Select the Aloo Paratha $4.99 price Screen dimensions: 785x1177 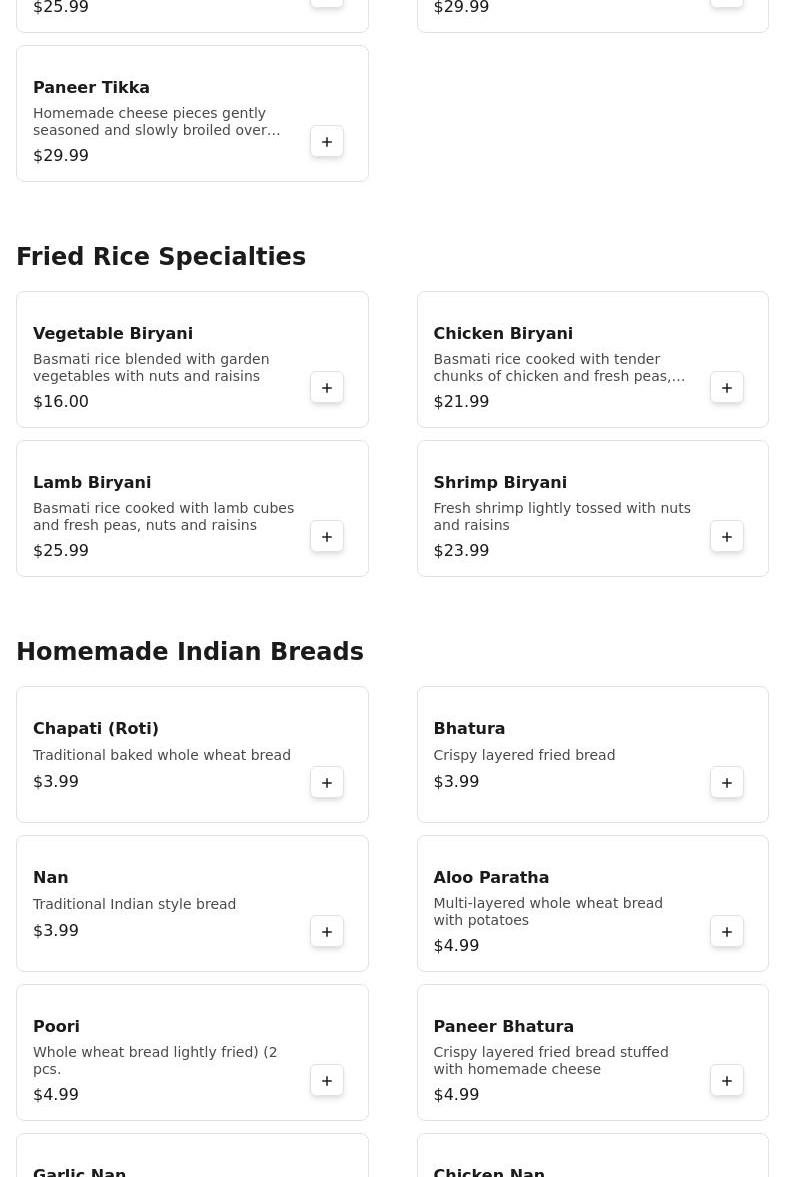tap(456, 946)
